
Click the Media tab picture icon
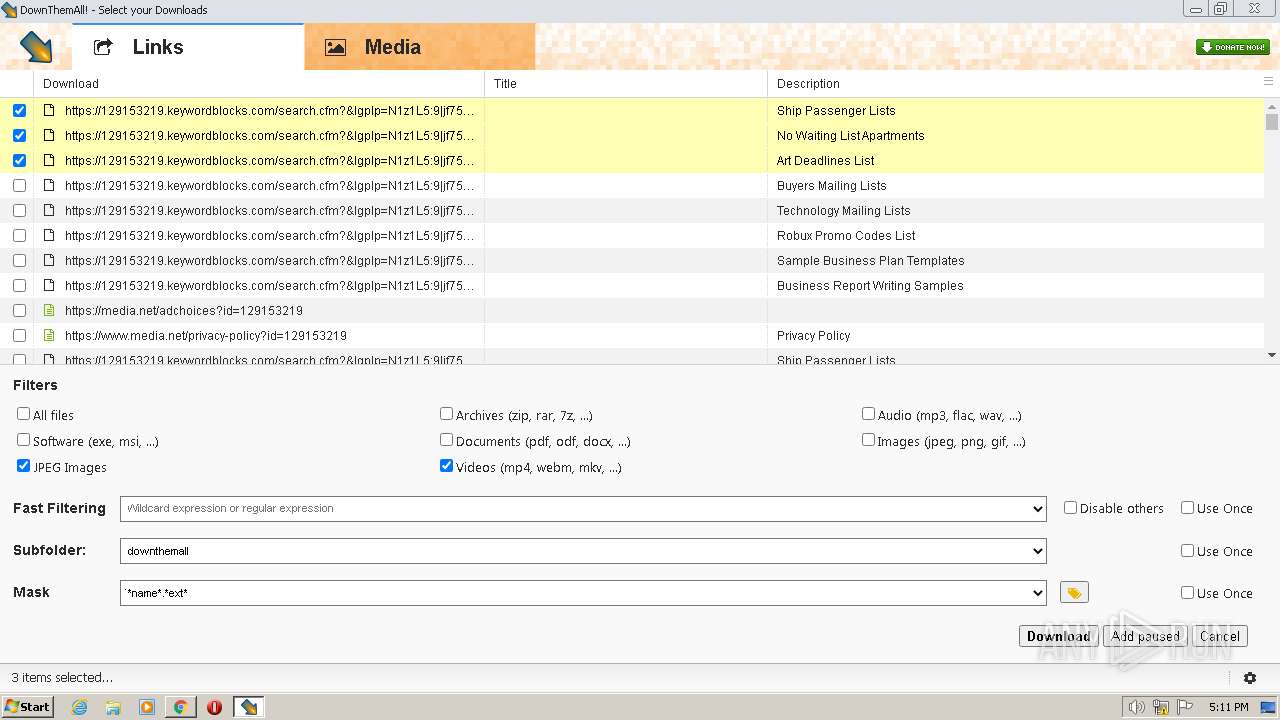pos(336,47)
